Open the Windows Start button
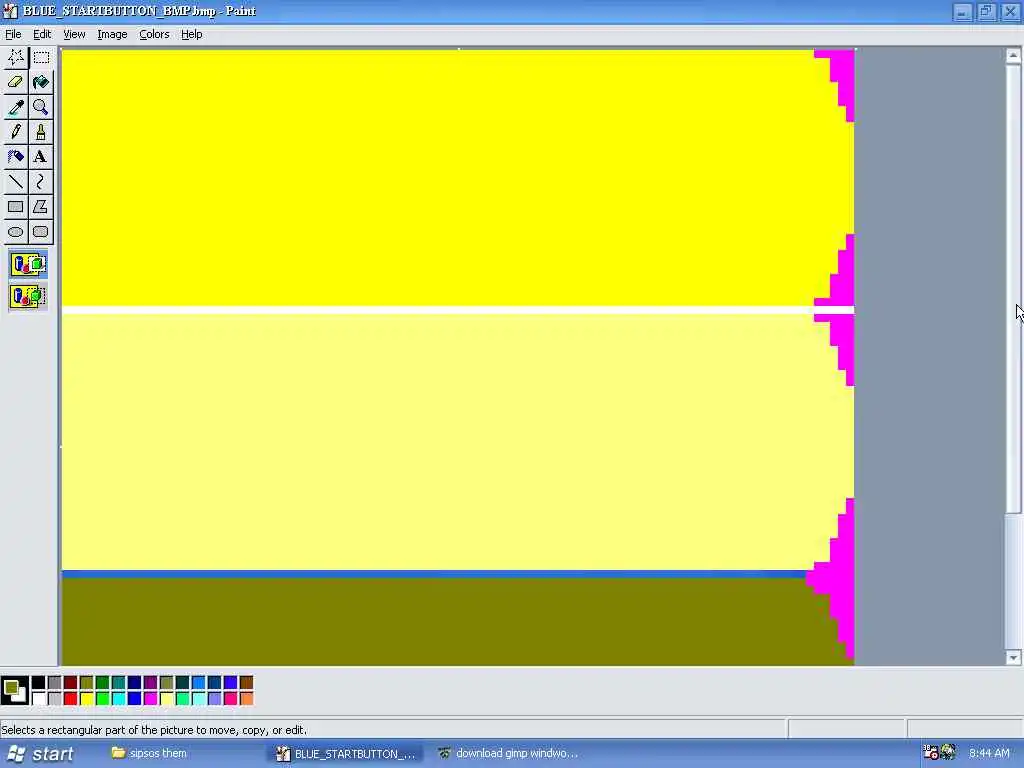Viewport: 1024px width, 768px height. (39, 754)
